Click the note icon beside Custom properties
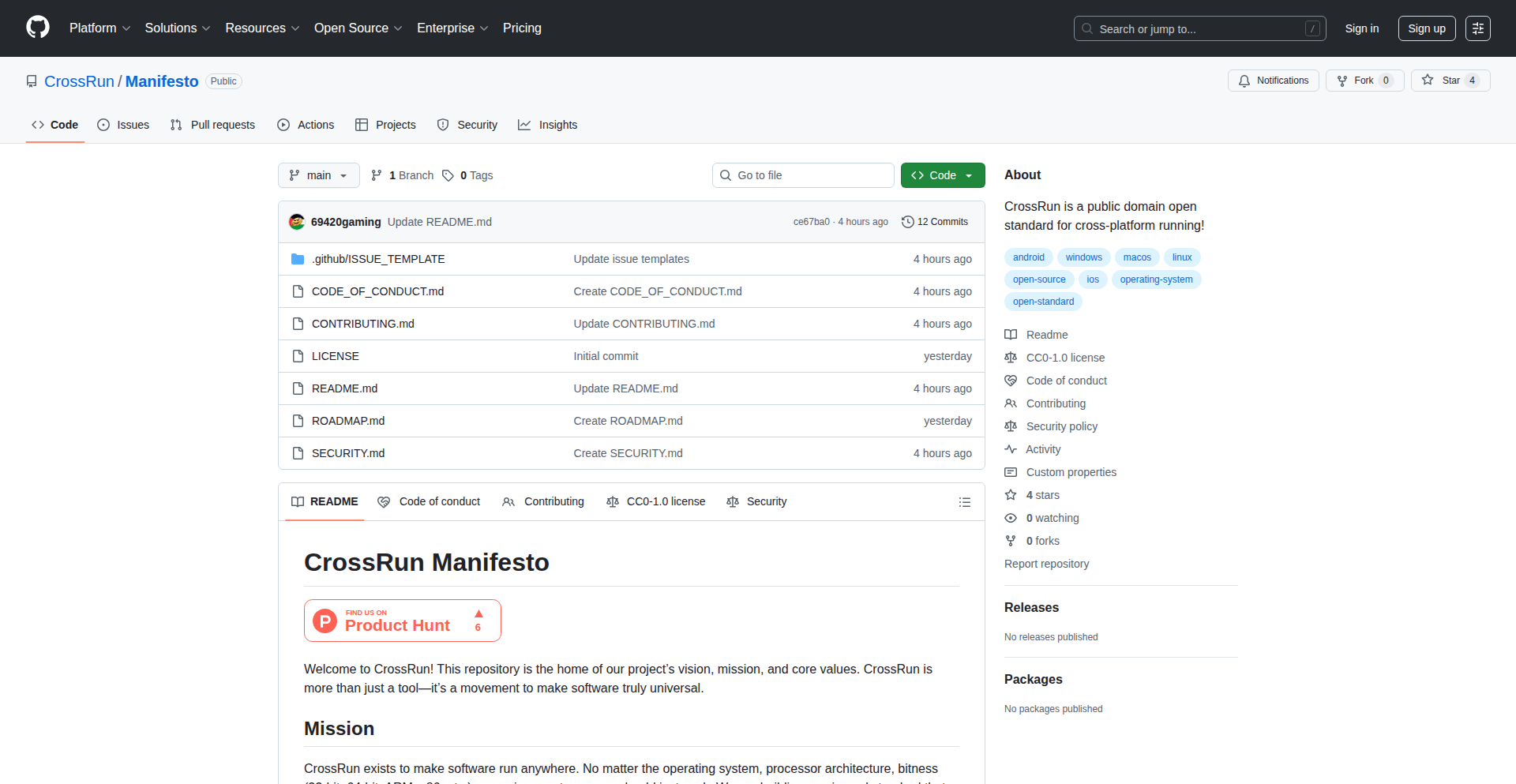The width and height of the screenshot is (1516, 784). point(1011,472)
